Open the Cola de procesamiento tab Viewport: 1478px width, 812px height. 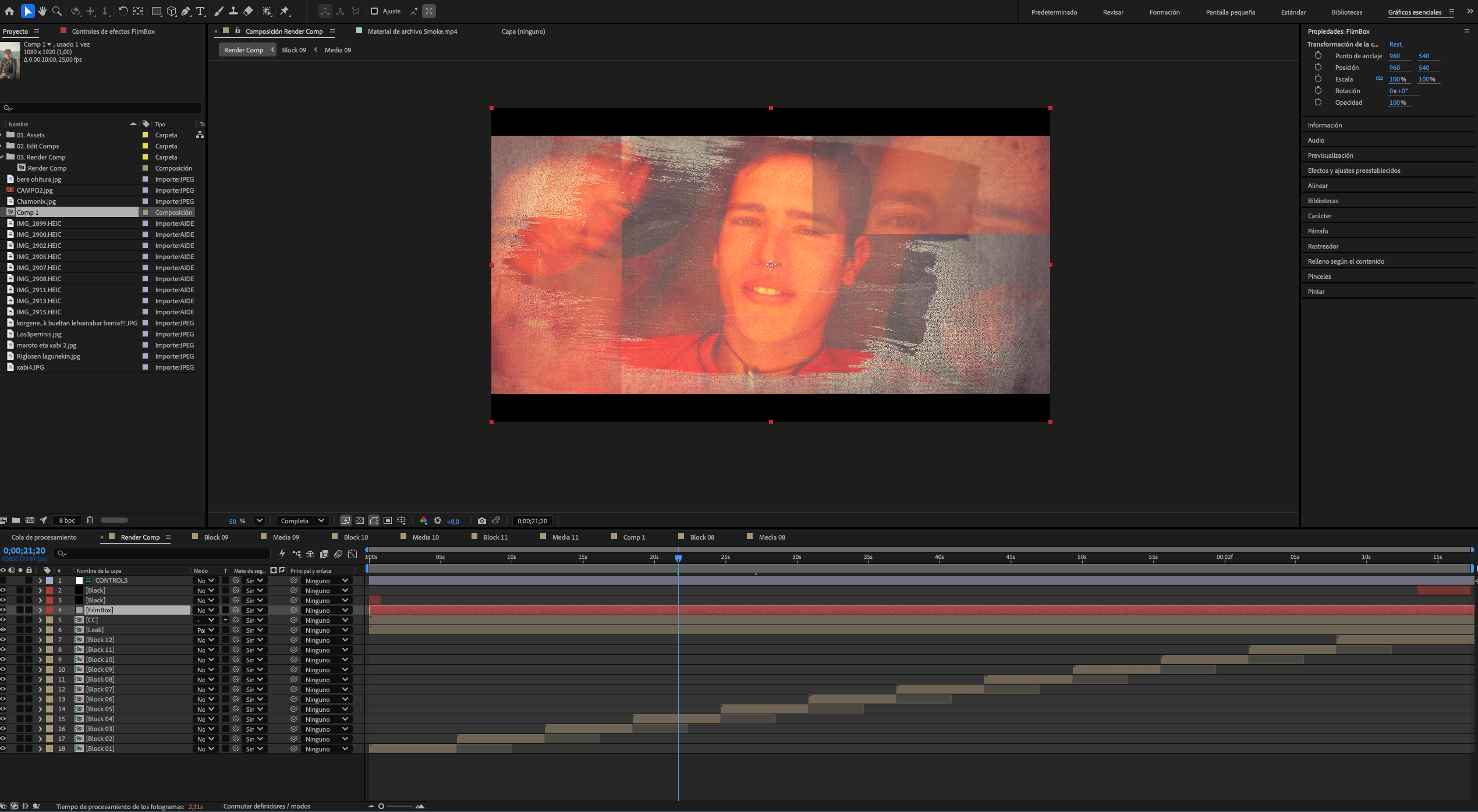(44, 537)
